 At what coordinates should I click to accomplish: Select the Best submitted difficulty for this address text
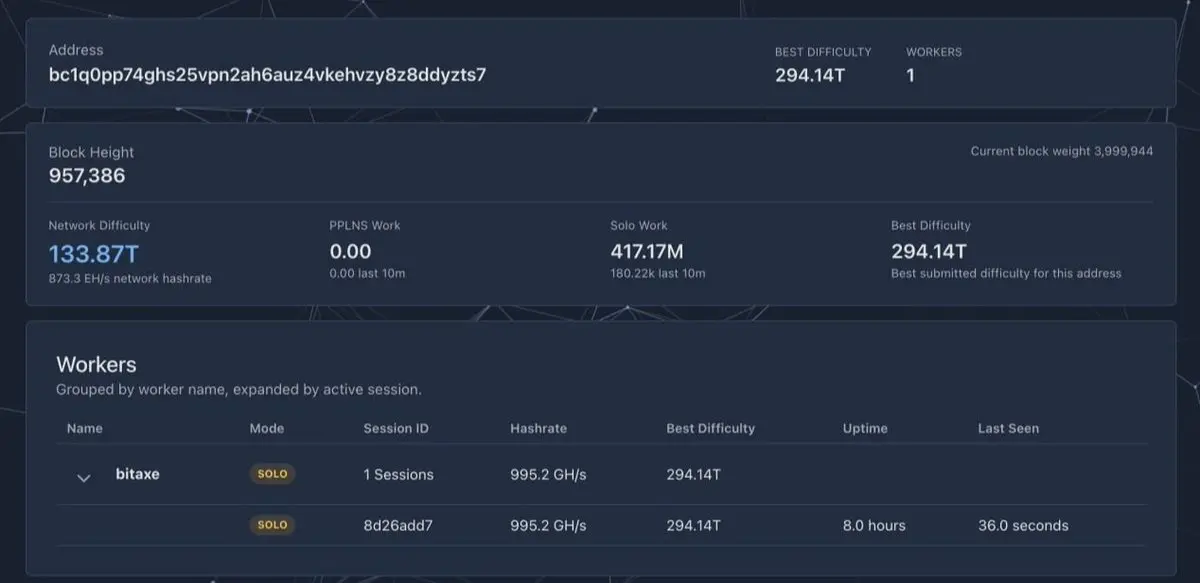[x=1006, y=273]
